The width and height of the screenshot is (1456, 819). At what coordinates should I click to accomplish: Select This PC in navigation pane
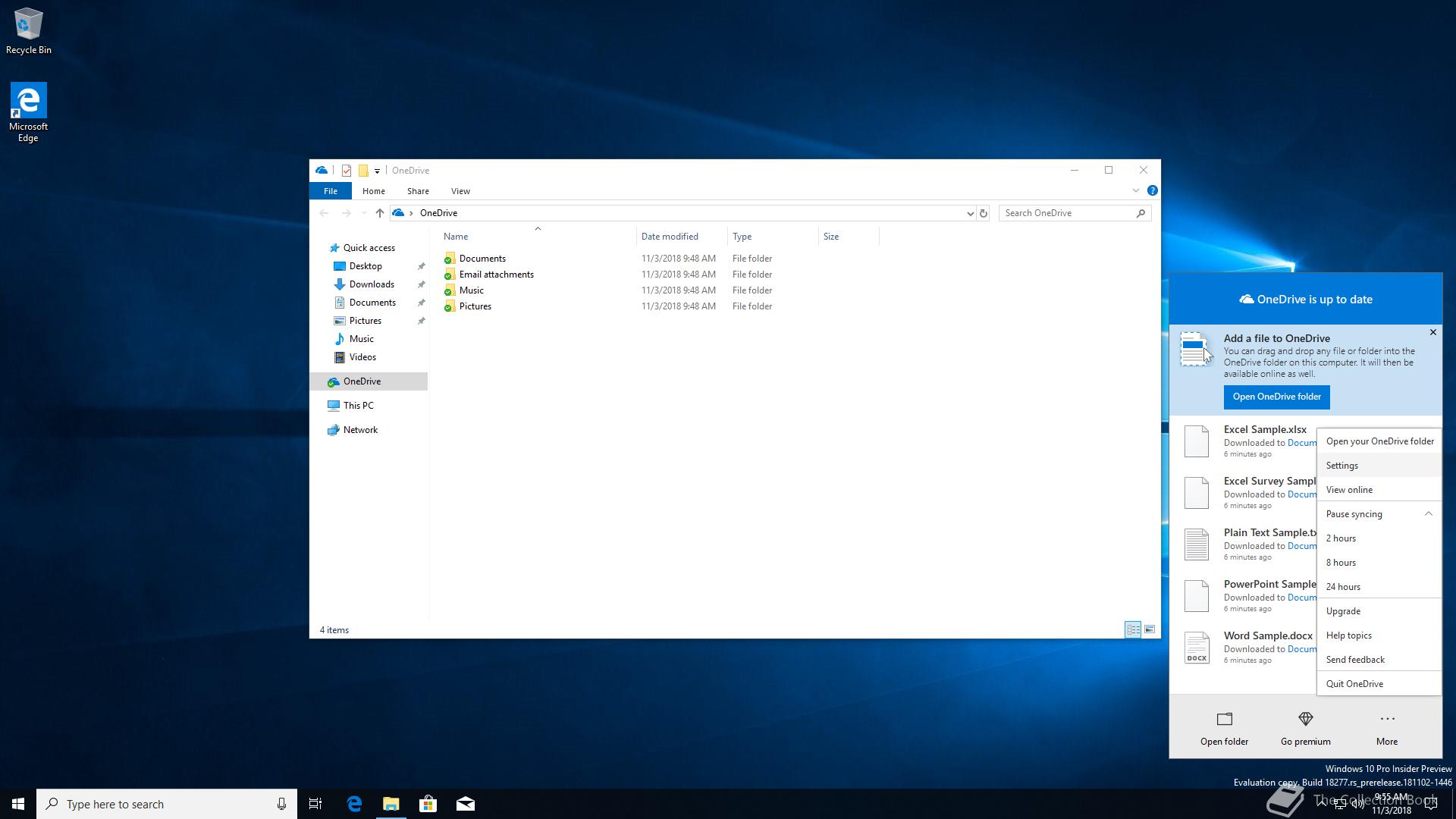[358, 406]
